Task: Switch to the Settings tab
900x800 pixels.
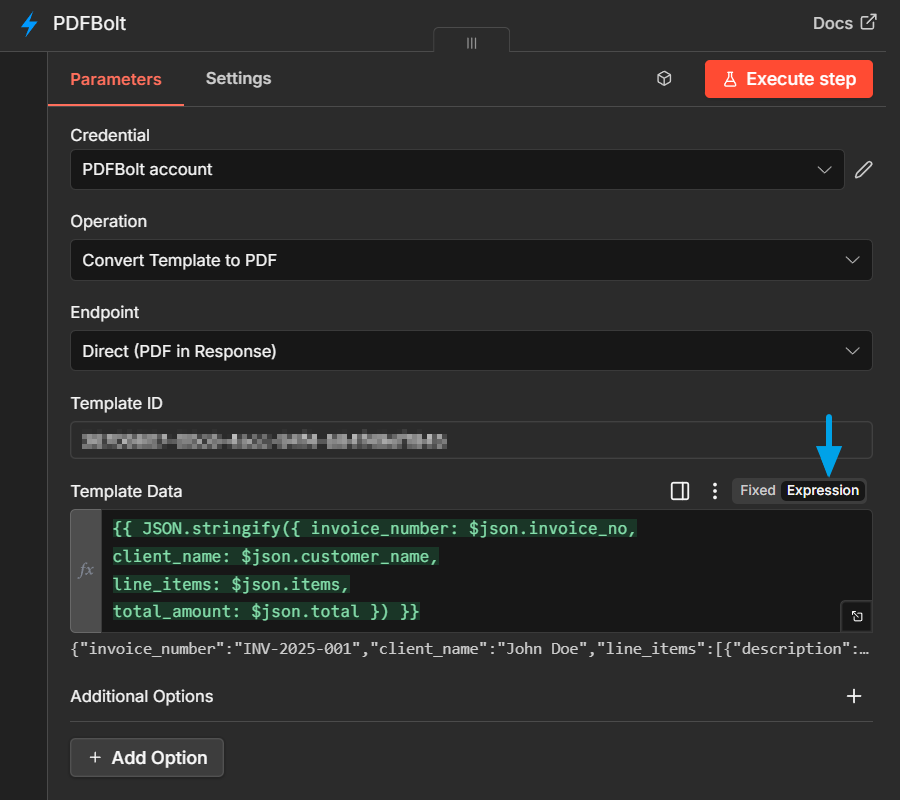Action: tap(238, 78)
